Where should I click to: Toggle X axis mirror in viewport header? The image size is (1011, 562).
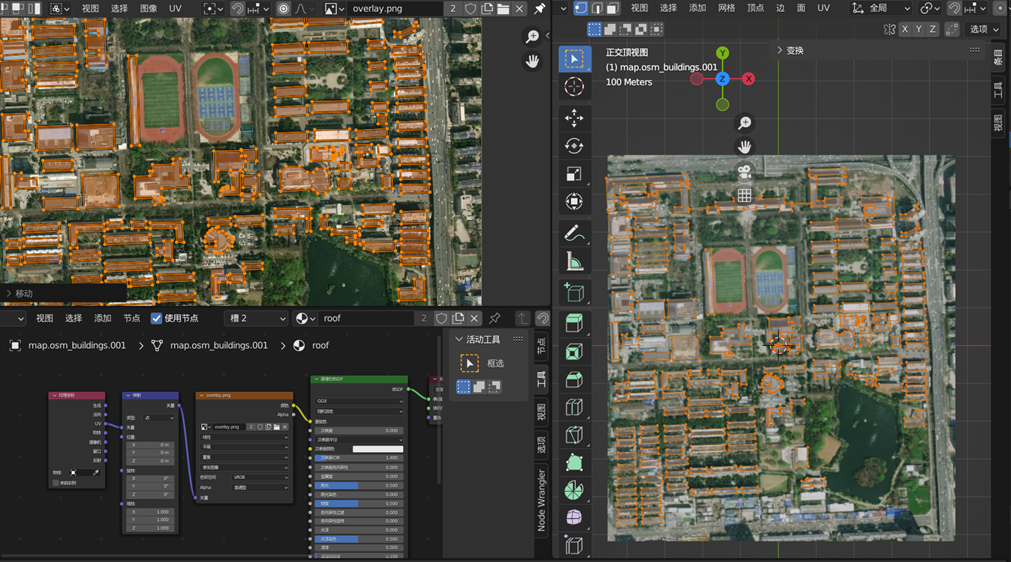point(905,29)
